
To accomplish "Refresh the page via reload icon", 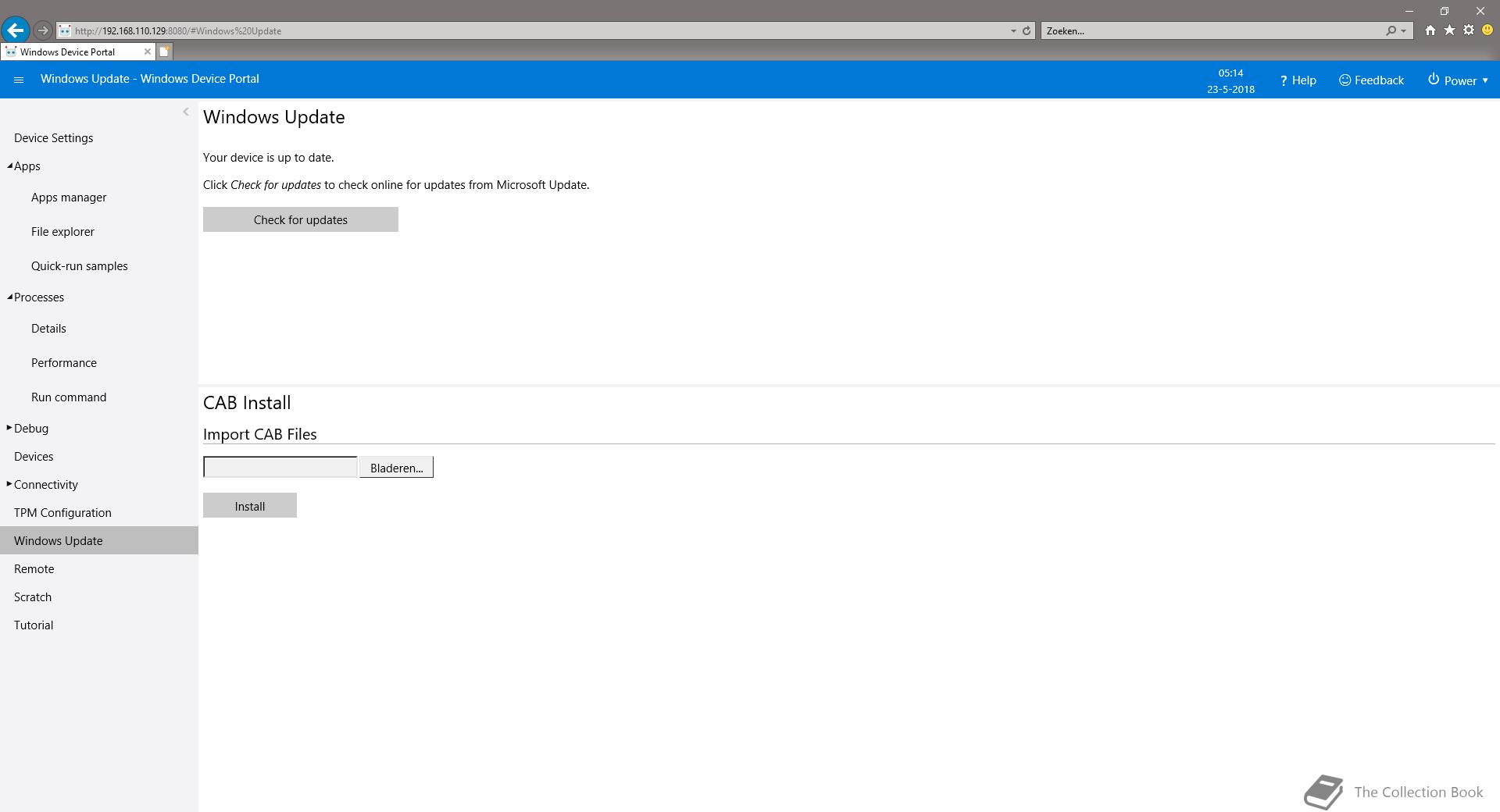I will (x=1027, y=31).
